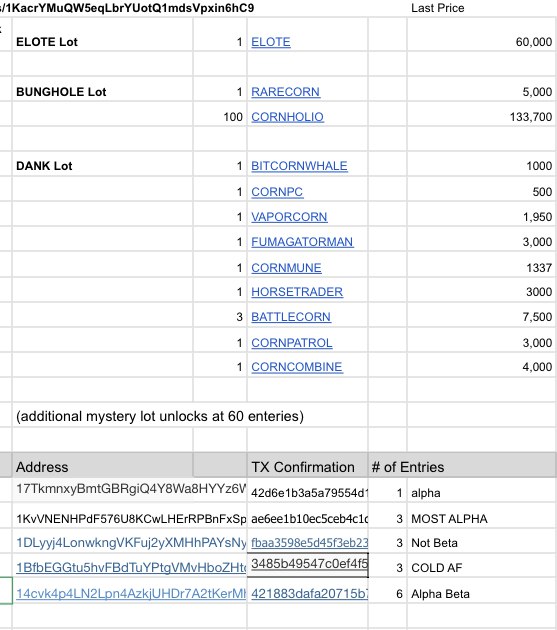This screenshot has height=630, width=557.
Task: Select the alpha note cell
Action: pyautogui.click(x=481, y=490)
